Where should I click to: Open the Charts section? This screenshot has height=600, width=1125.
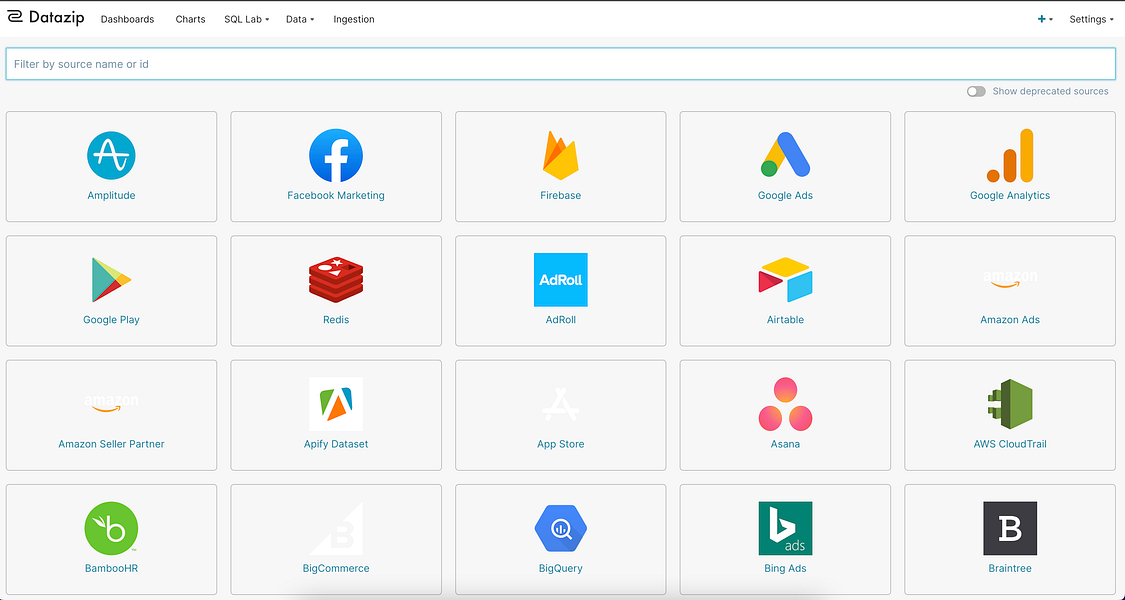click(190, 18)
